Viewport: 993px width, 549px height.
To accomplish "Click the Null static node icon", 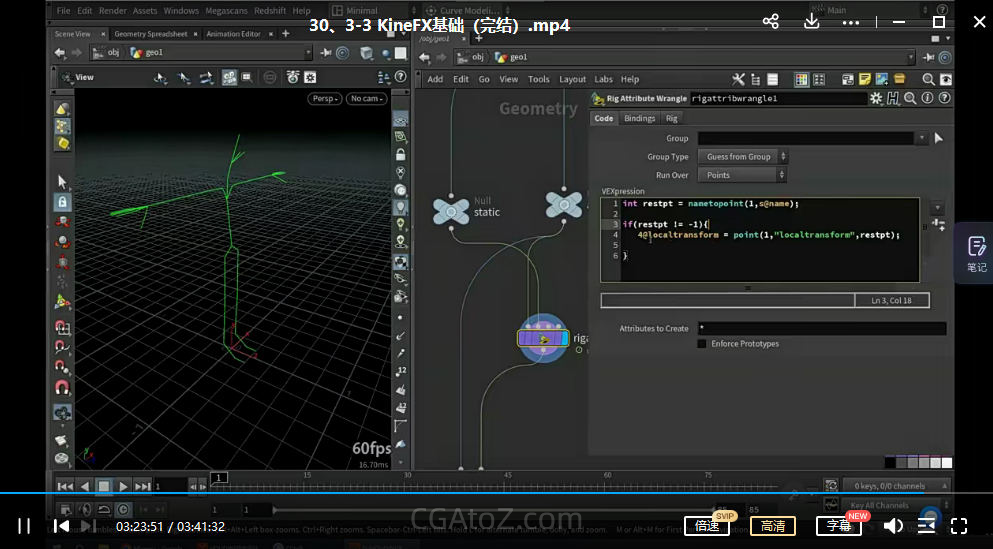I will pos(451,210).
